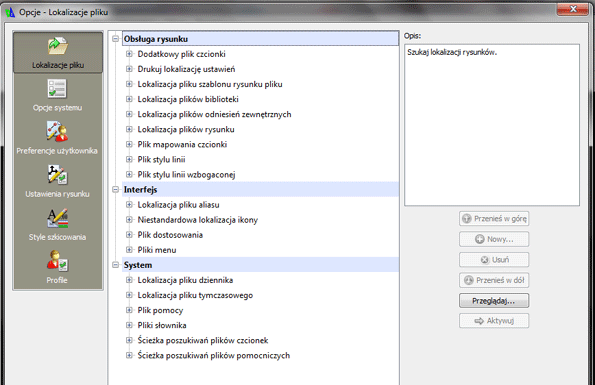Select the Opcje systemu checklist icon
This screenshot has width=595, height=385.
(x=57, y=89)
